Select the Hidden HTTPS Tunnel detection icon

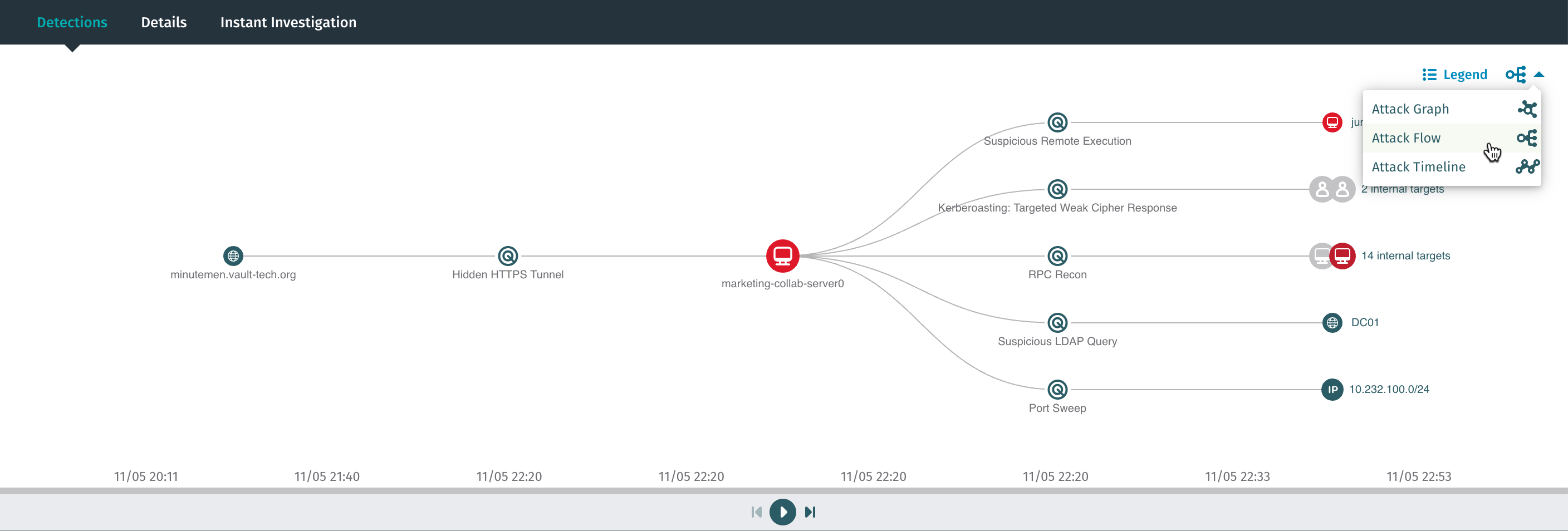coord(508,255)
